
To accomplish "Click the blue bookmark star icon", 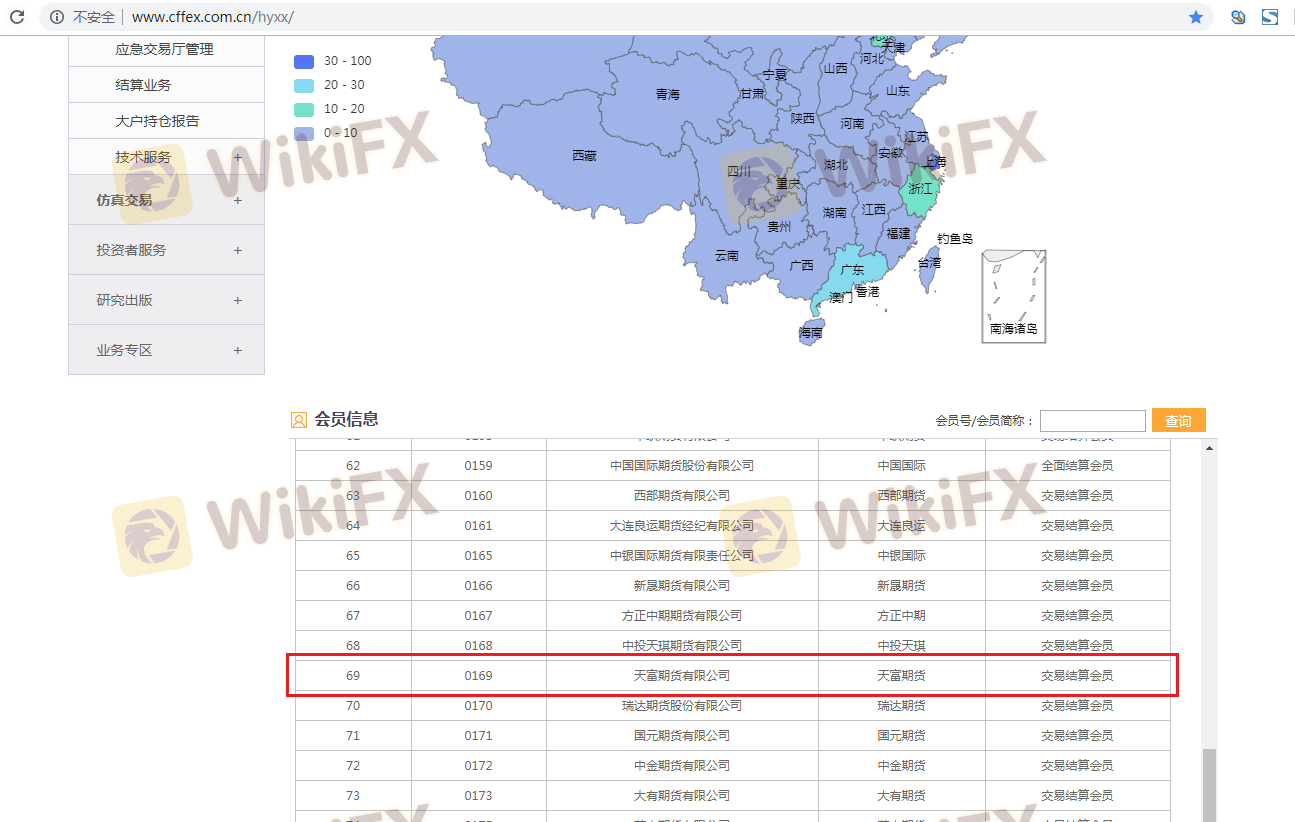I will pyautogui.click(x=1196, y=17).
